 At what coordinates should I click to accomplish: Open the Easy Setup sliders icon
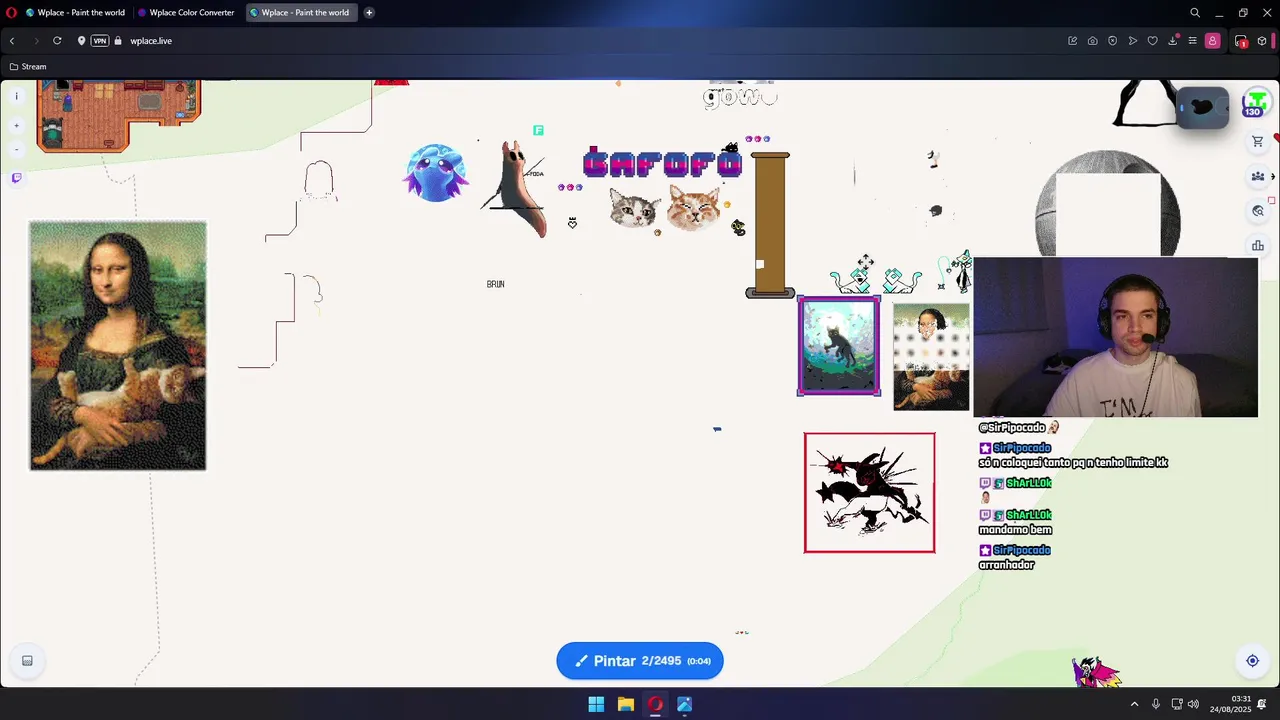(x=1192, y=41)
